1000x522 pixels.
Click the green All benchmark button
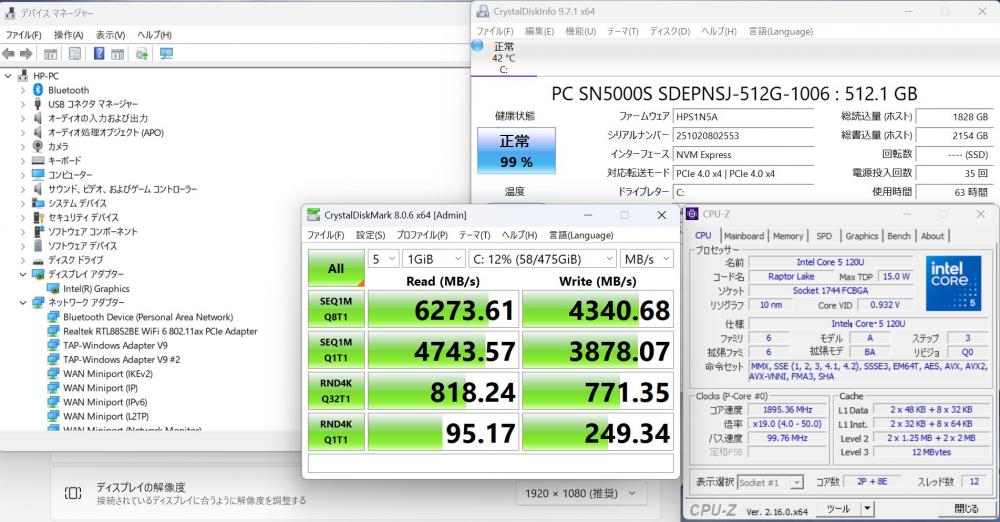coord(336,268)
